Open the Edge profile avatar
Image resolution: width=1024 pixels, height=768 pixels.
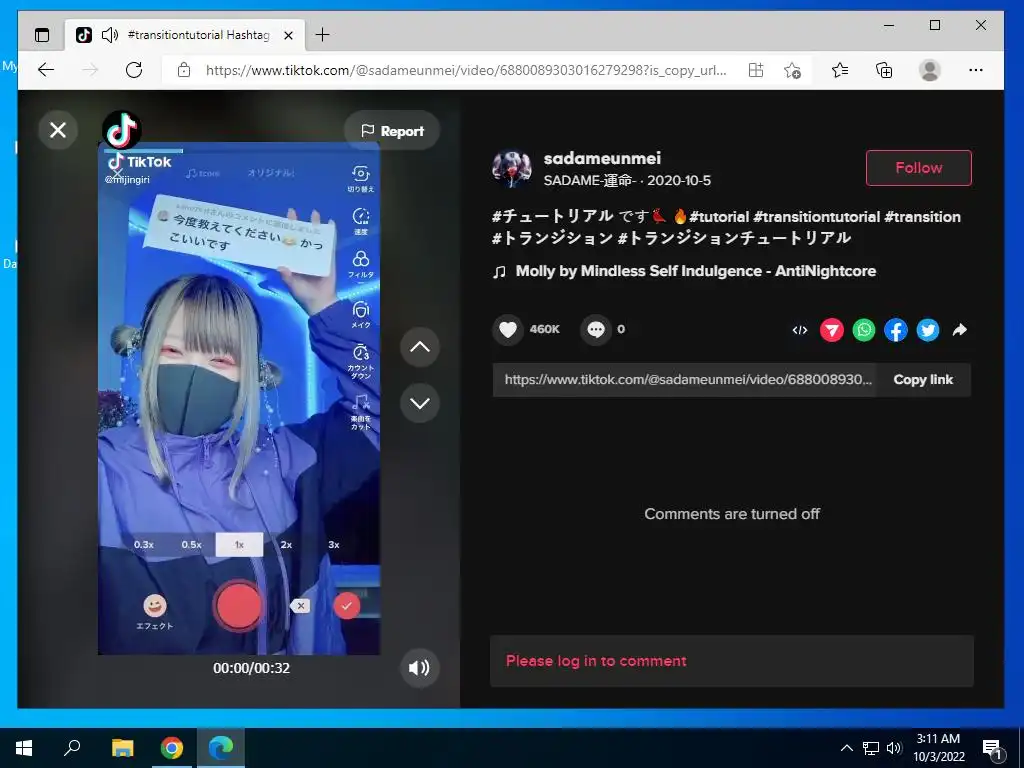[x=929, y=70]
